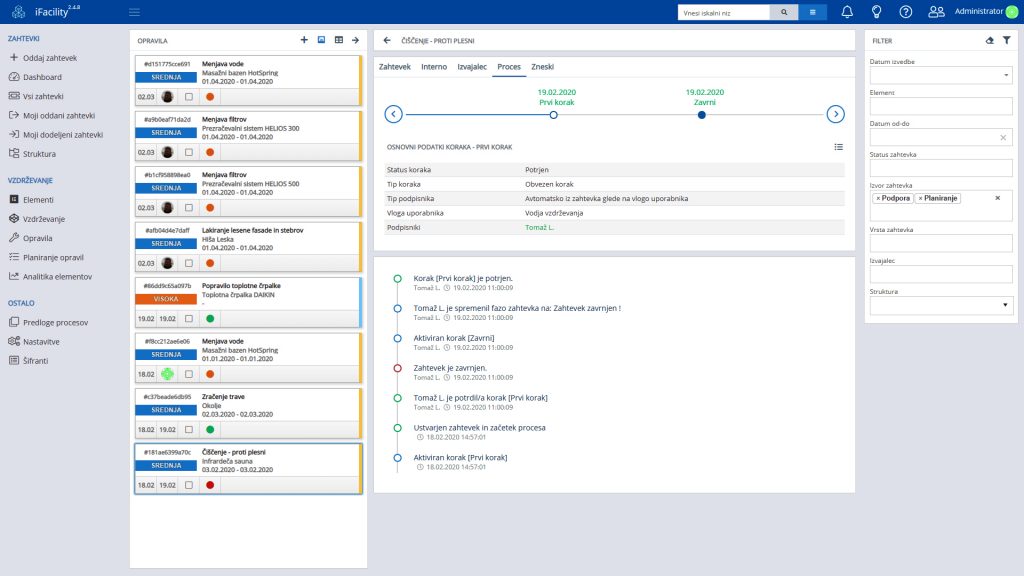
Task: Open Moji oddani zahtevki
Action: [59, 116]
